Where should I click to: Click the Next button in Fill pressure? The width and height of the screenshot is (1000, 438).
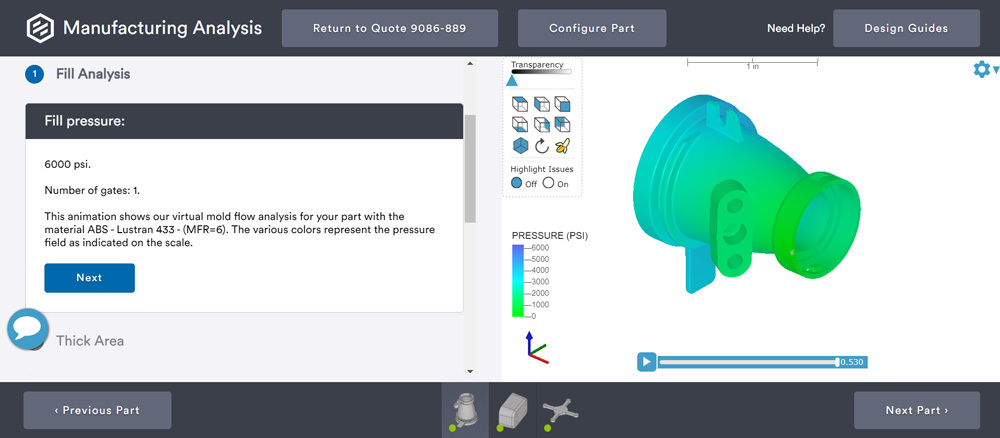click(x=89, y=278)
